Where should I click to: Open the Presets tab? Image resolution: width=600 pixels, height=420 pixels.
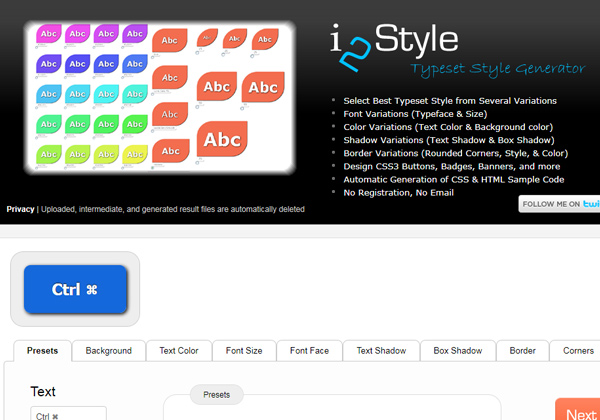pos(42,351)
